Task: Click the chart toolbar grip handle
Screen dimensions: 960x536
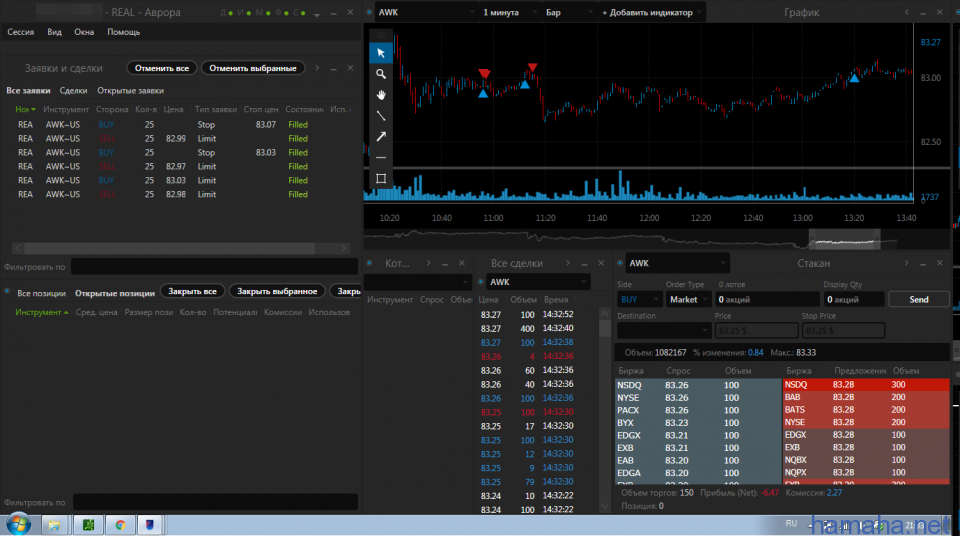Action: [381, 34]
